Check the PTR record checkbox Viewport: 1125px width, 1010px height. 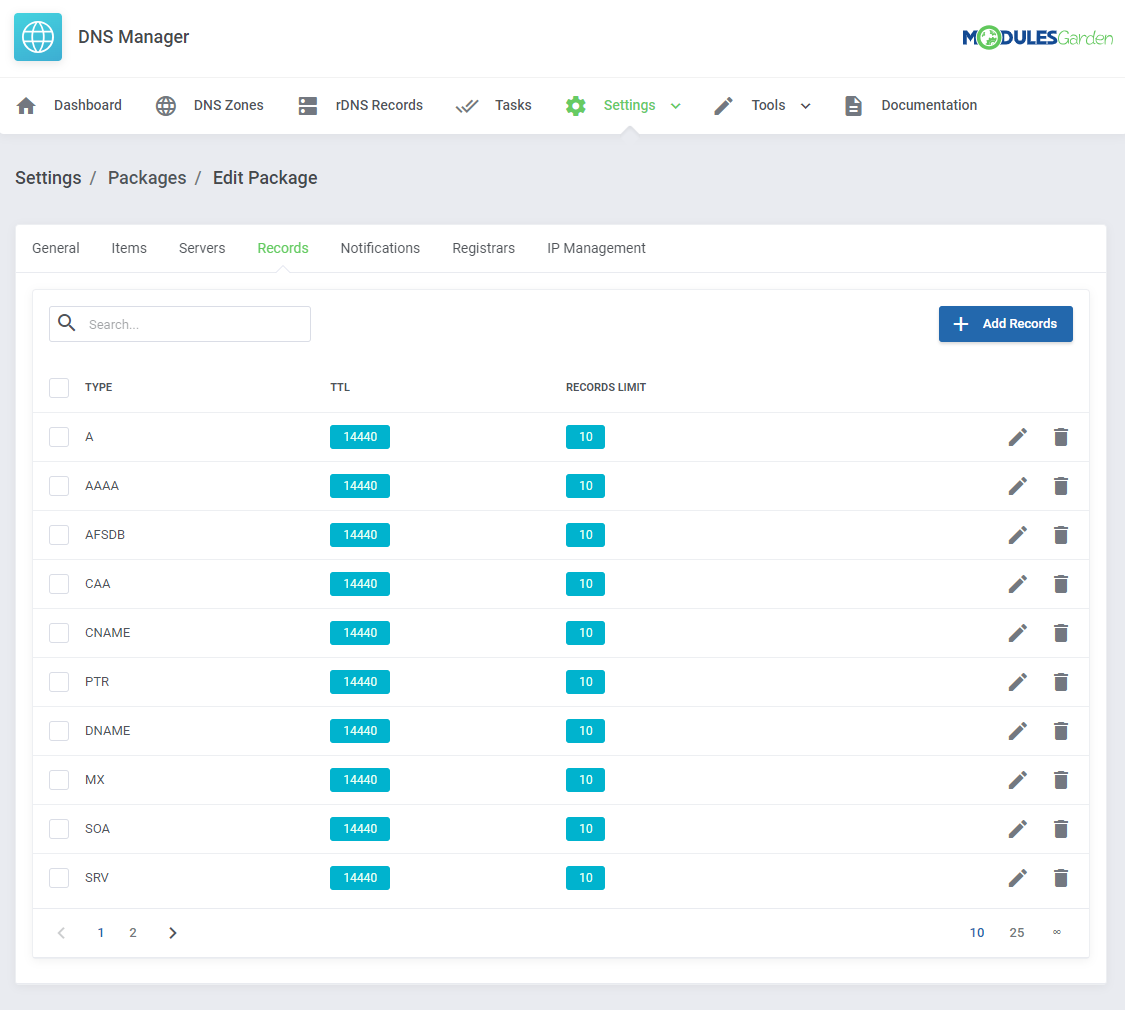[59, 681]
